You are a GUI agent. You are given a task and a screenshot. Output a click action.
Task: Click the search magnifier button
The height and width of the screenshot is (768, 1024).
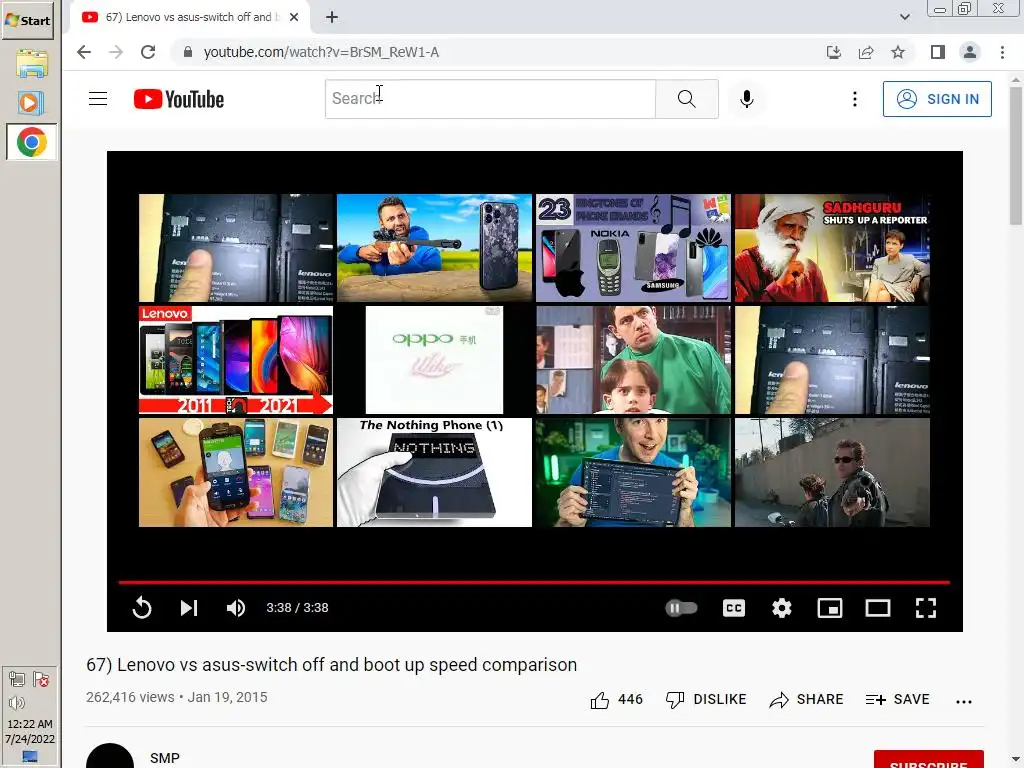686,99
